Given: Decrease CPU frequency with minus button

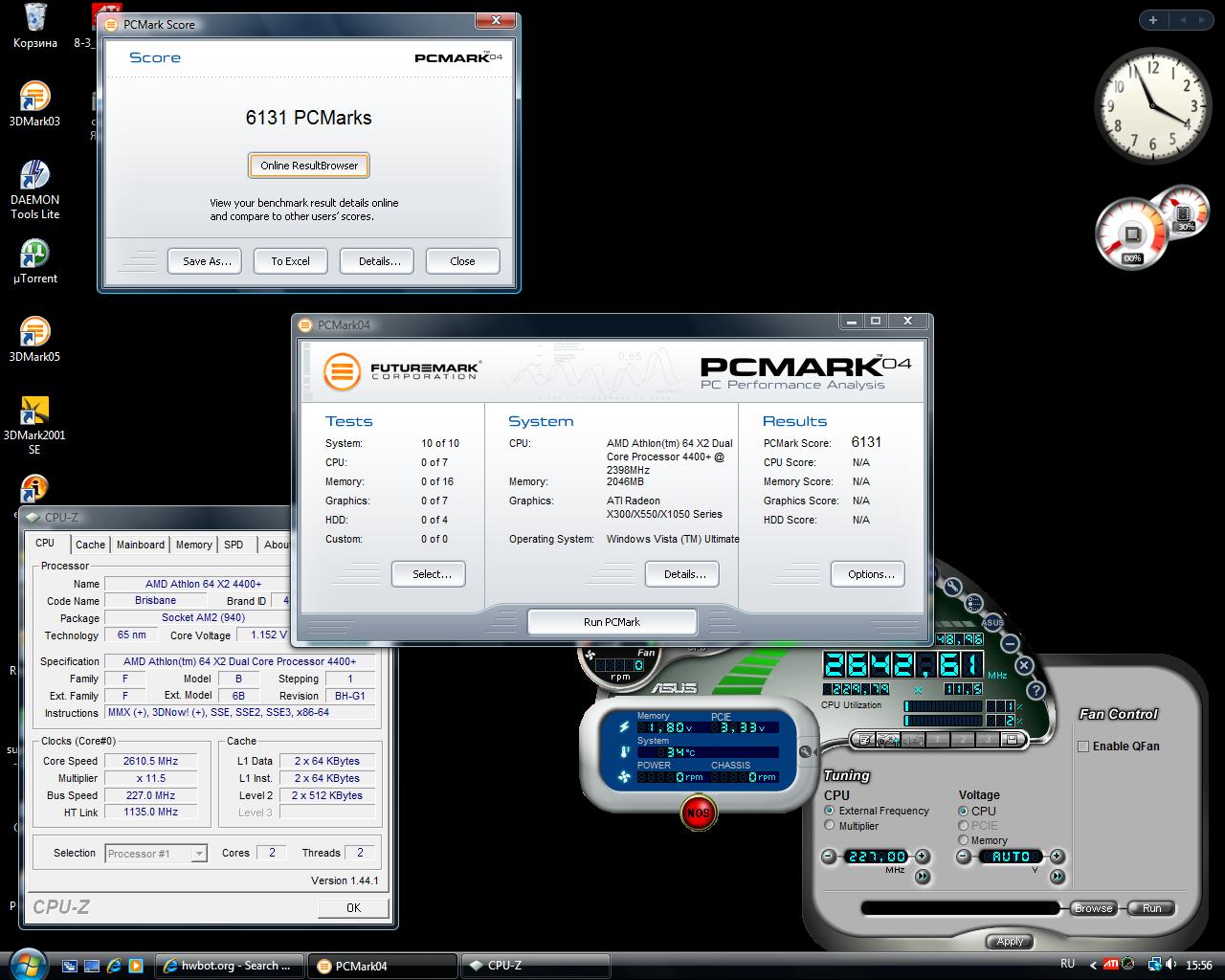Looking at the screenshot, I should coord(829,857).
